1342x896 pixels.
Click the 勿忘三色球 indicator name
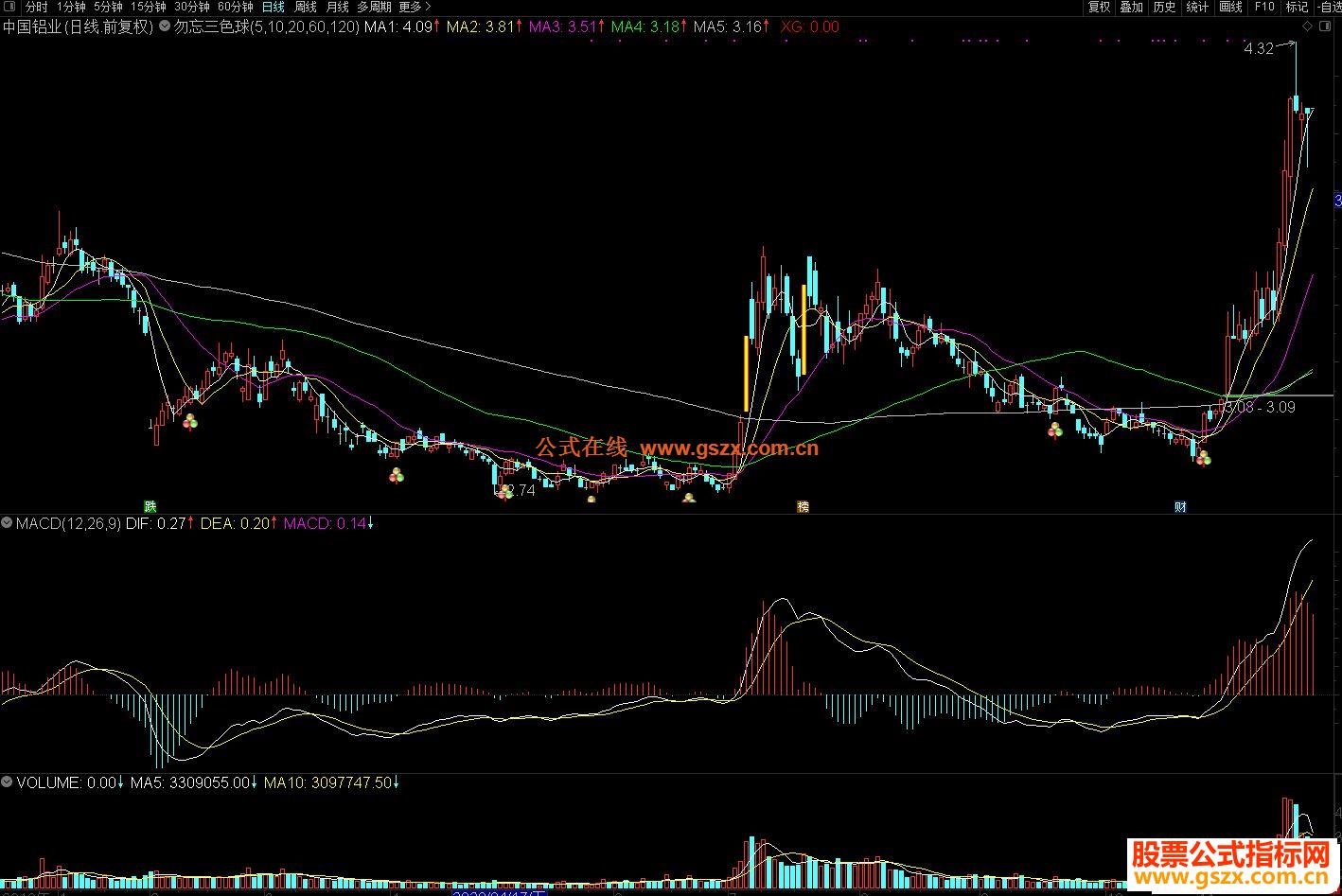point(211,26)
